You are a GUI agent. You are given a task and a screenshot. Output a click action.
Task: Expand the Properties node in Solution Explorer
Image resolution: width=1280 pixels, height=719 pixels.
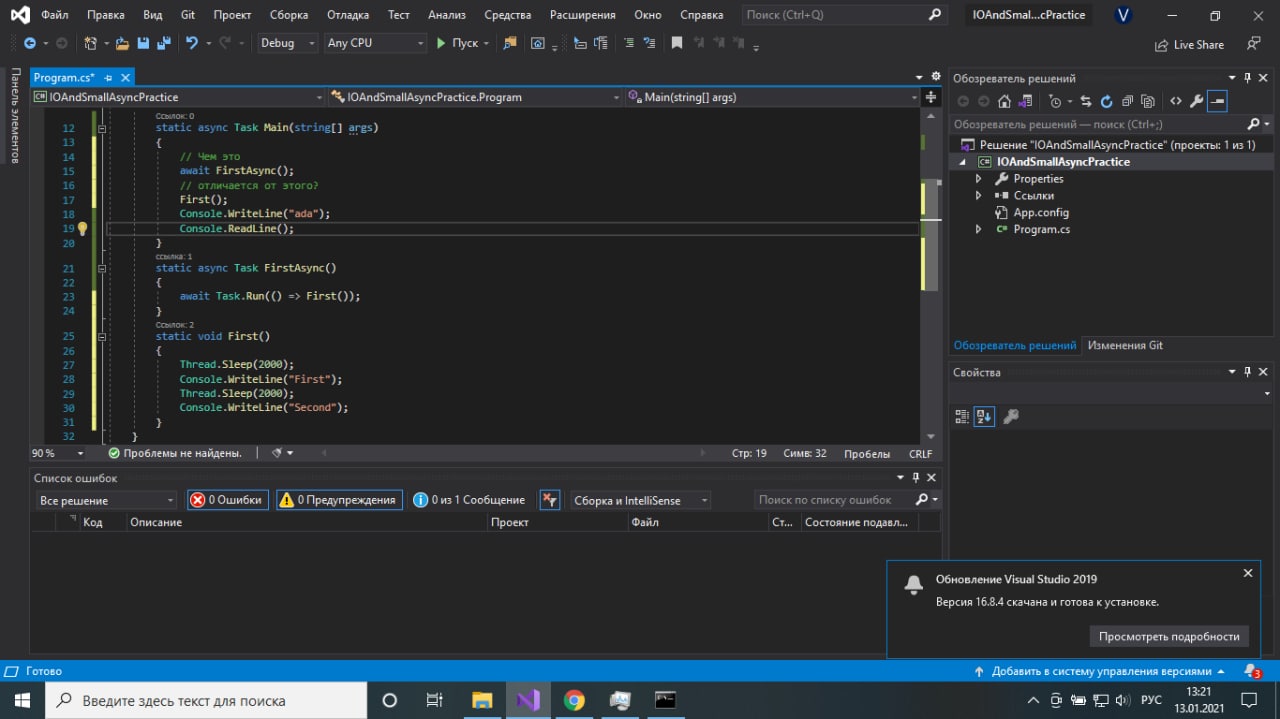pos(979,179)
